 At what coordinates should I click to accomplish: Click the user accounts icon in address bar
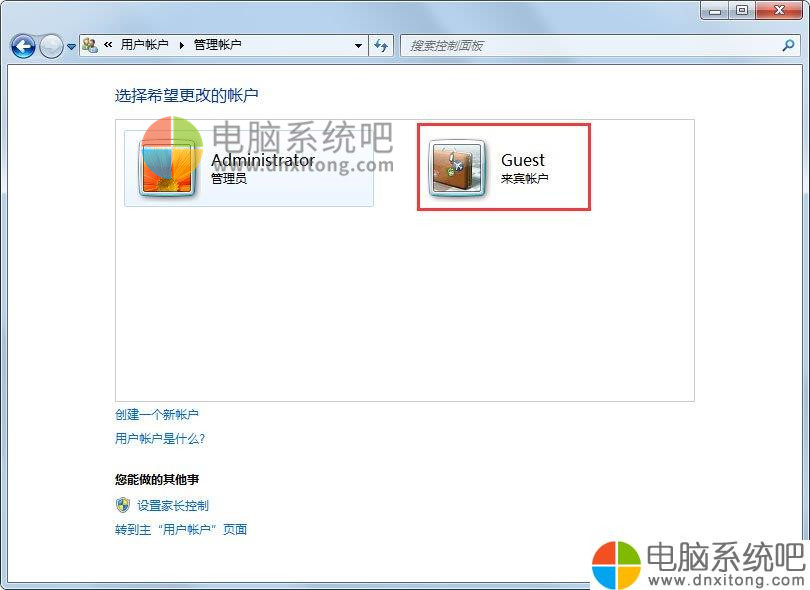click(90, 45)
